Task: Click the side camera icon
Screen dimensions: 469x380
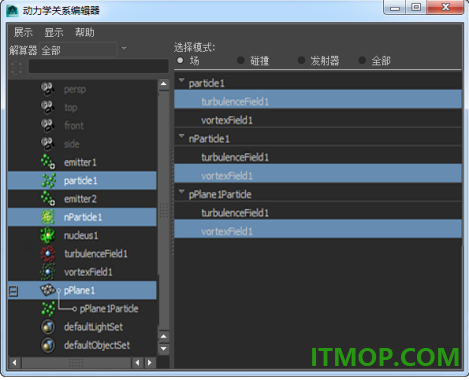Action: (48, 144)
